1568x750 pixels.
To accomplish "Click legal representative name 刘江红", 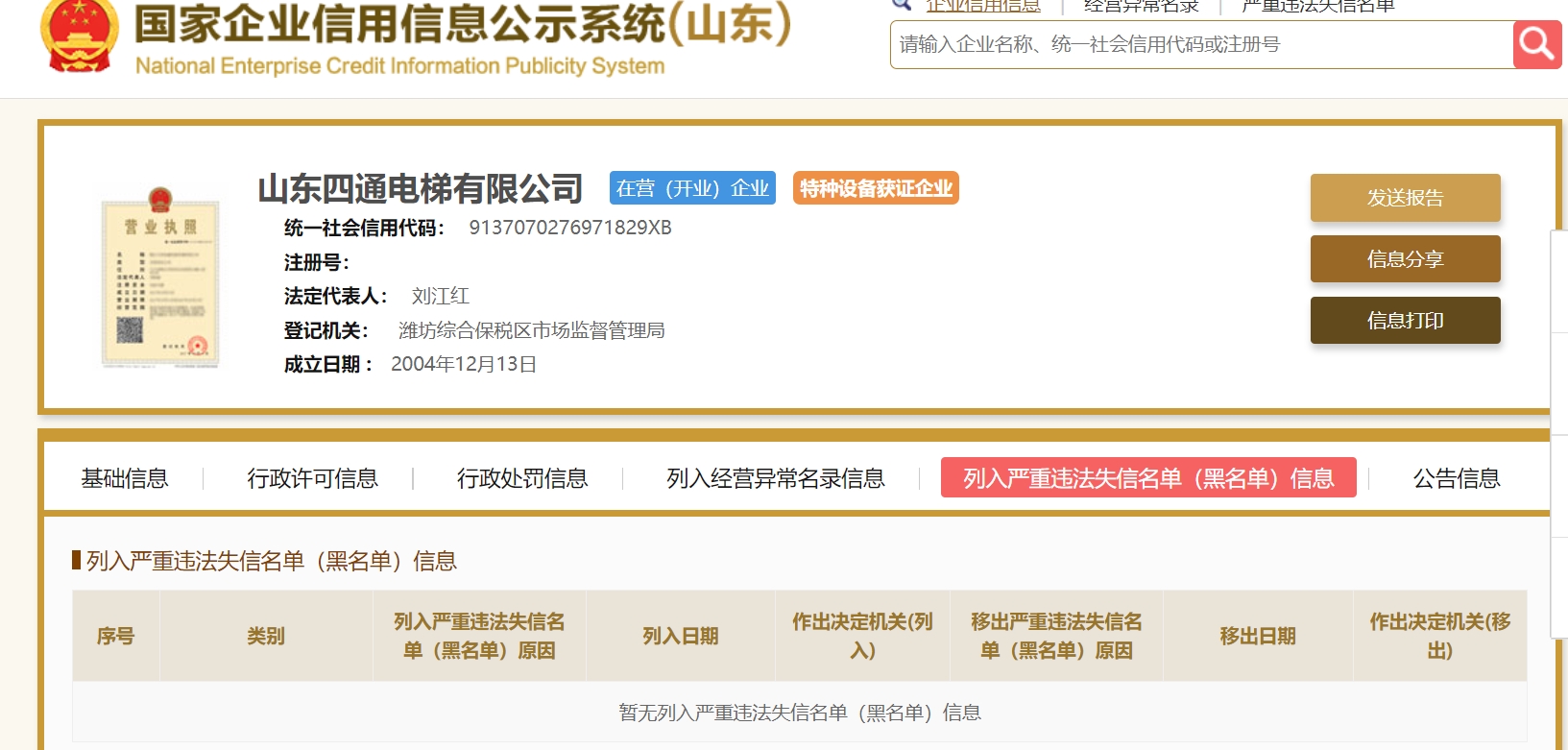I will (441, 296).
